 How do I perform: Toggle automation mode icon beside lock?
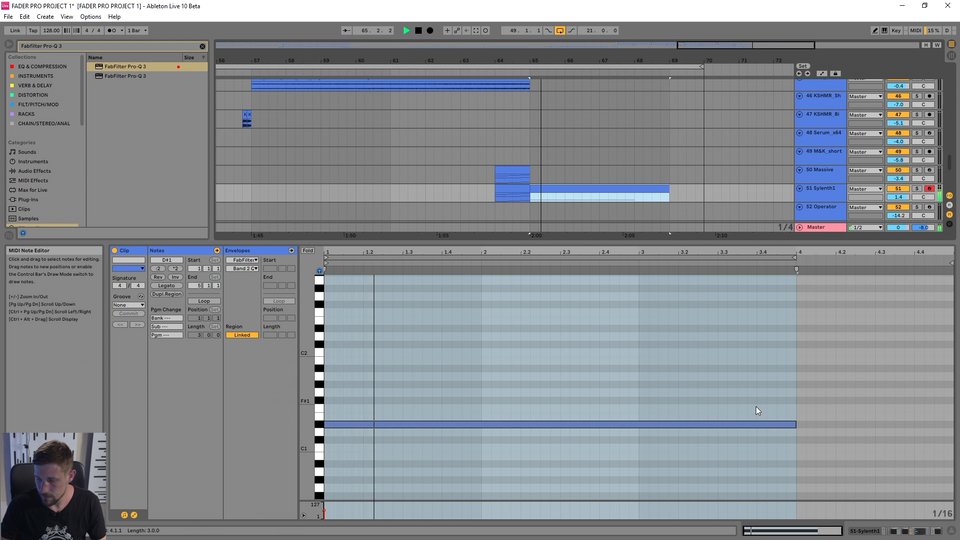[x=822, y=73]
